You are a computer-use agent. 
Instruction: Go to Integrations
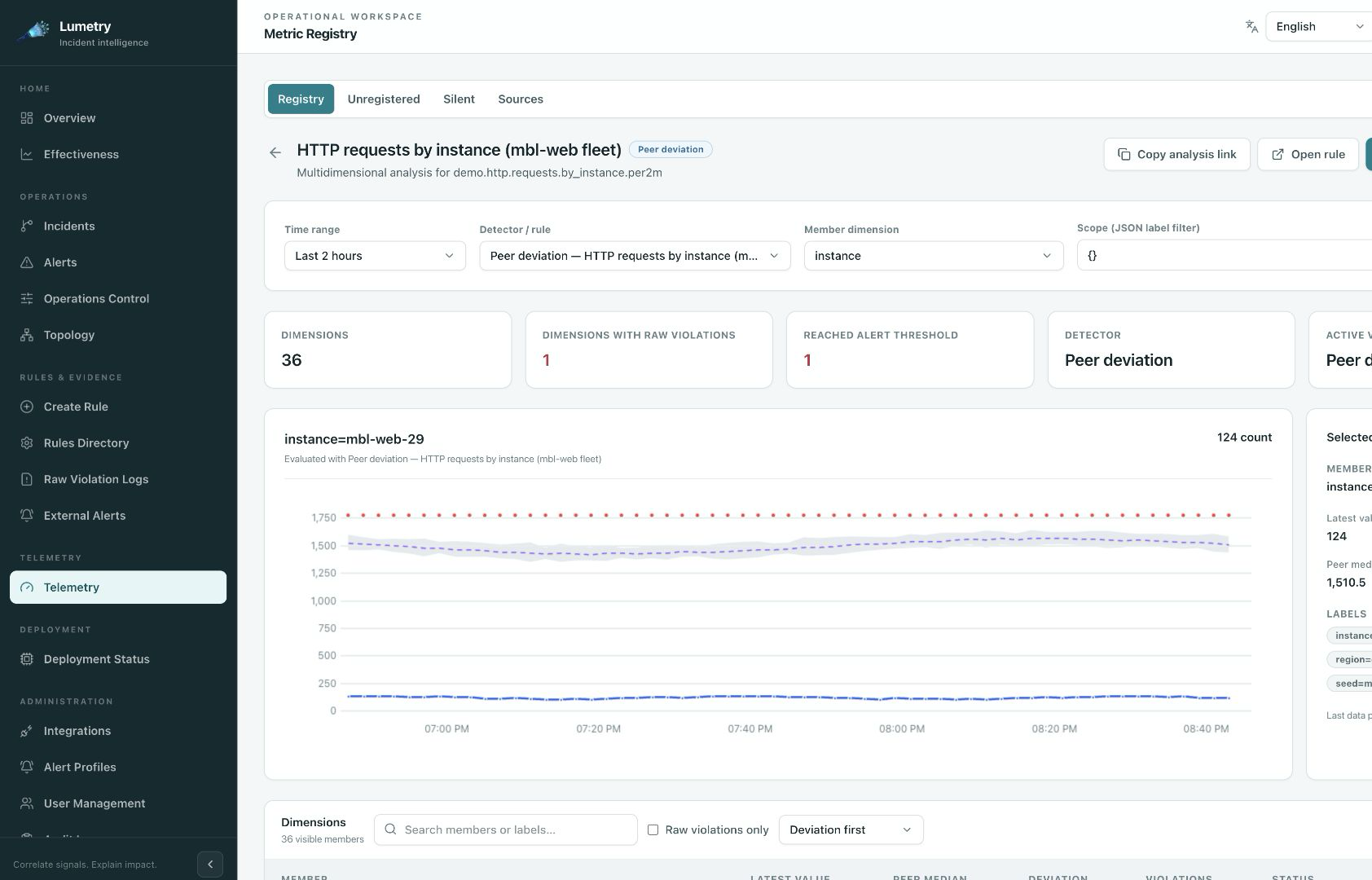point(118,731)
